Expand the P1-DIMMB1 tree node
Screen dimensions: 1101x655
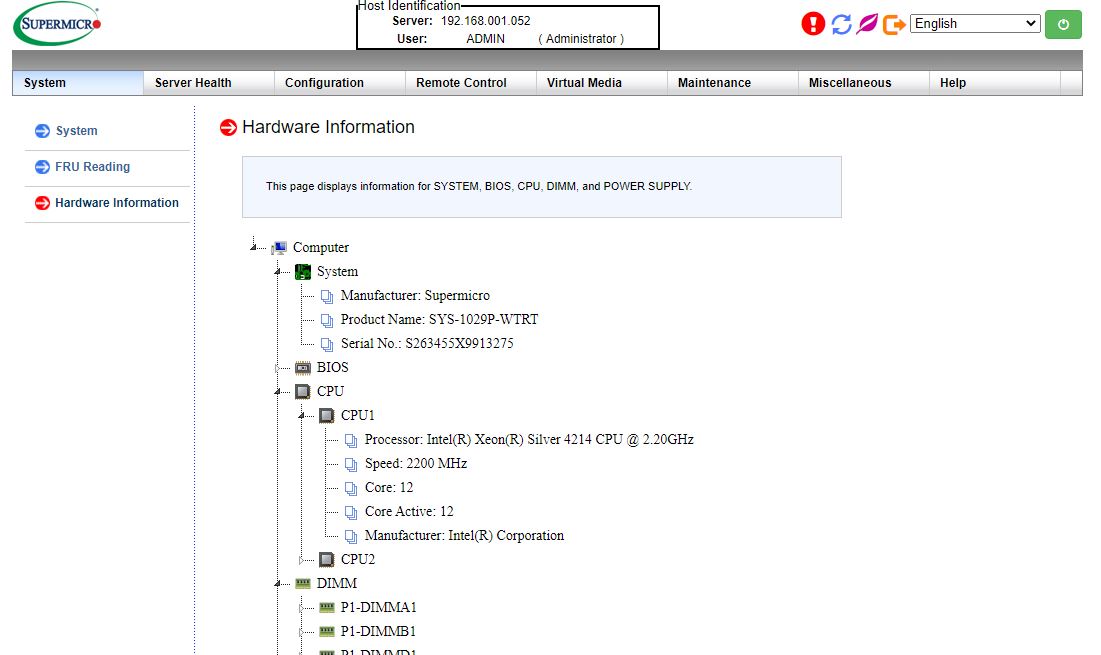[x=301, y=631]
